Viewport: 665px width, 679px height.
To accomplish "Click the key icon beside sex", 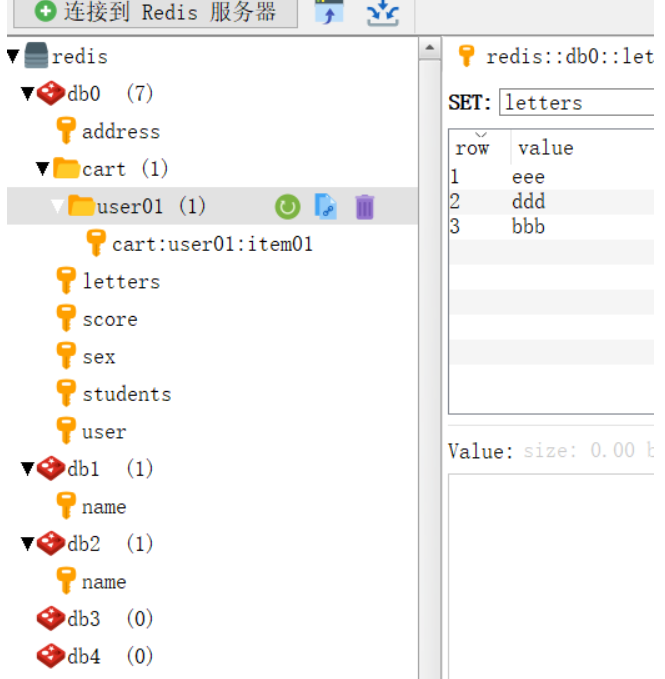I will click(66, 356).
